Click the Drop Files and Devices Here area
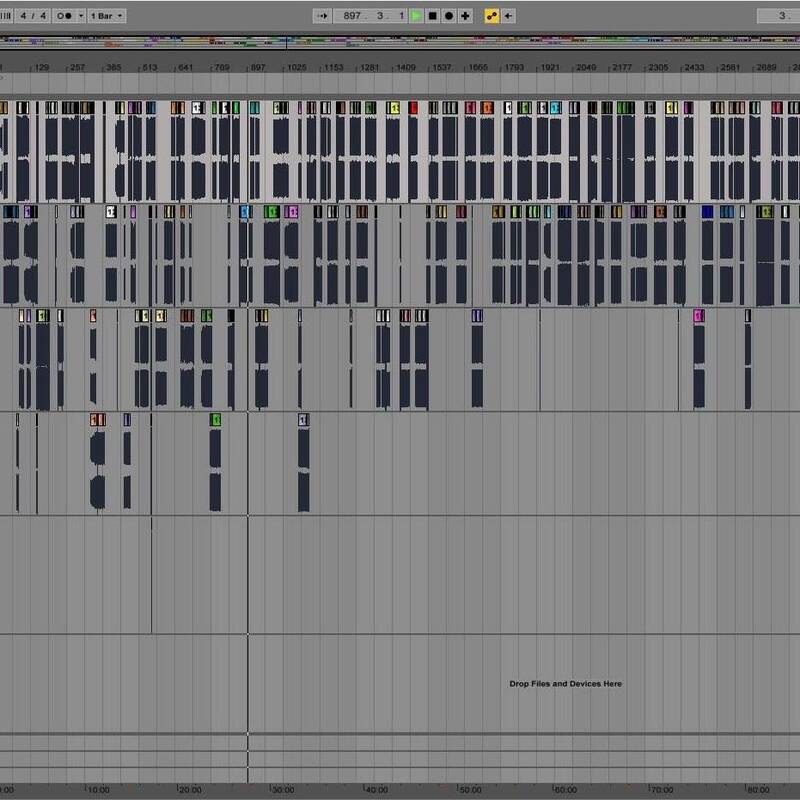This screenshot has width=800, height=800. point(565,684)
